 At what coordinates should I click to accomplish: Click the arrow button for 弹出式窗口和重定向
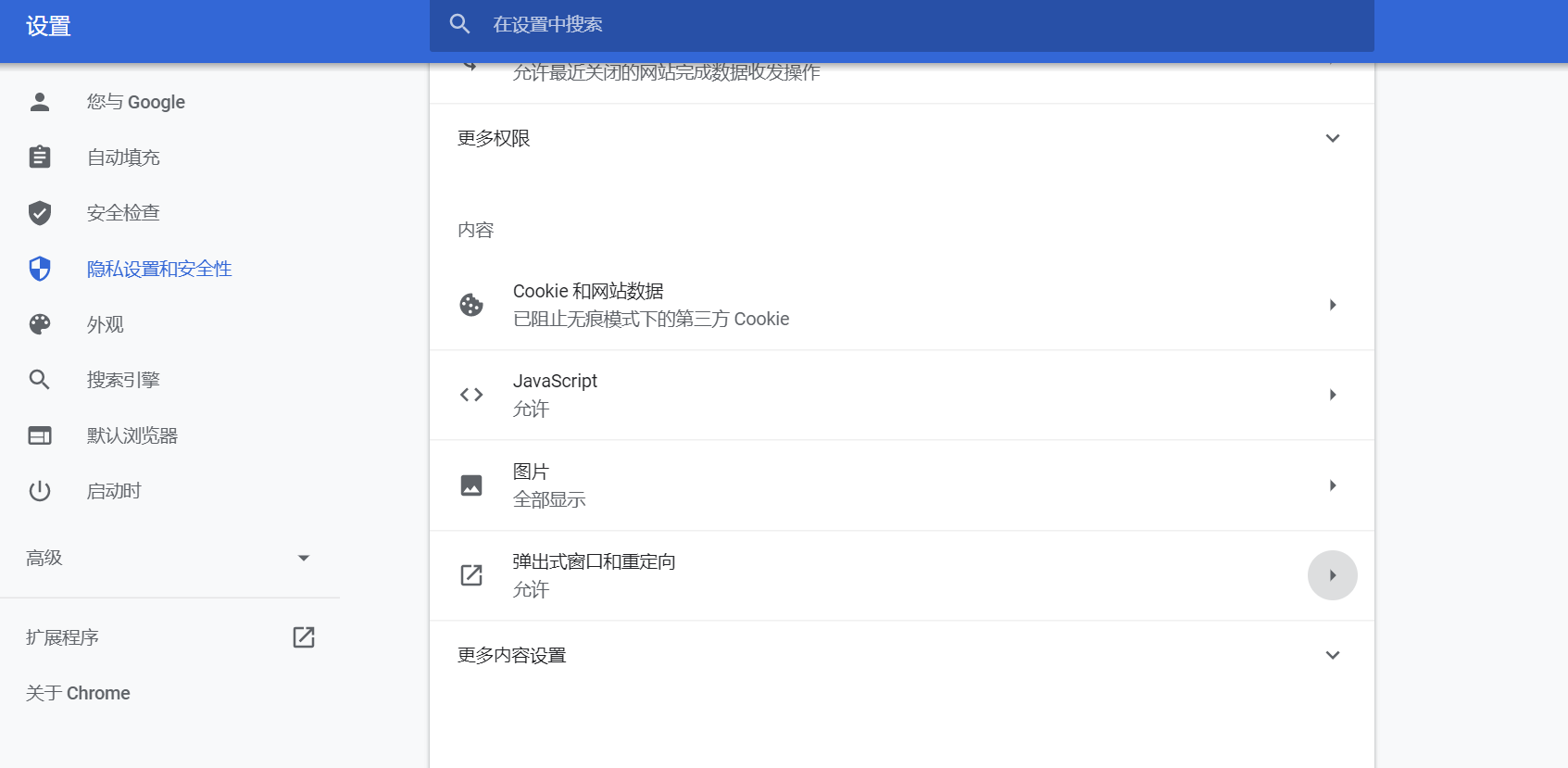point(1332,575)
